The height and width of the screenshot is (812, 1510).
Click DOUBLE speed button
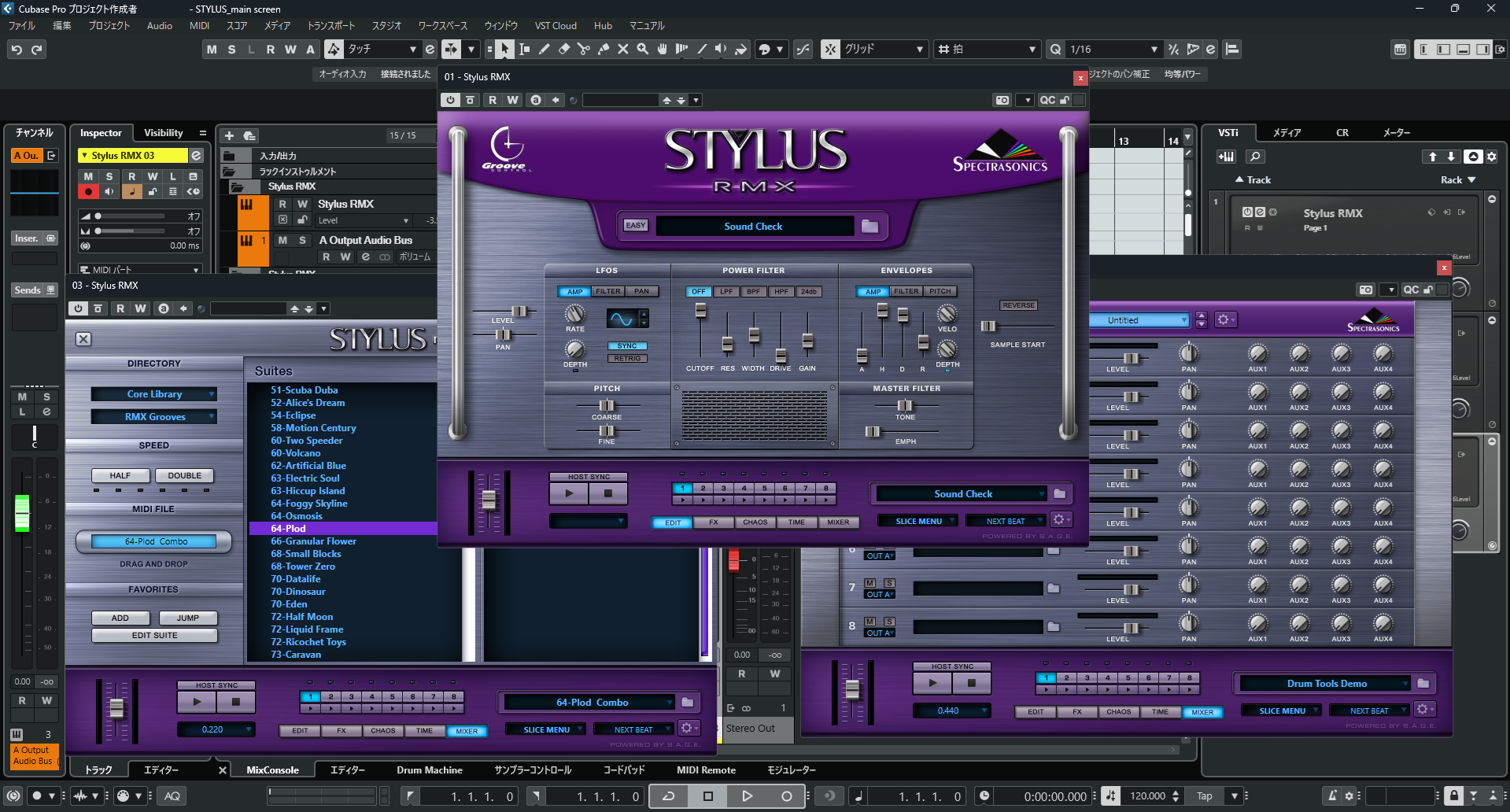pyautogui.click(x=185, y=475)
